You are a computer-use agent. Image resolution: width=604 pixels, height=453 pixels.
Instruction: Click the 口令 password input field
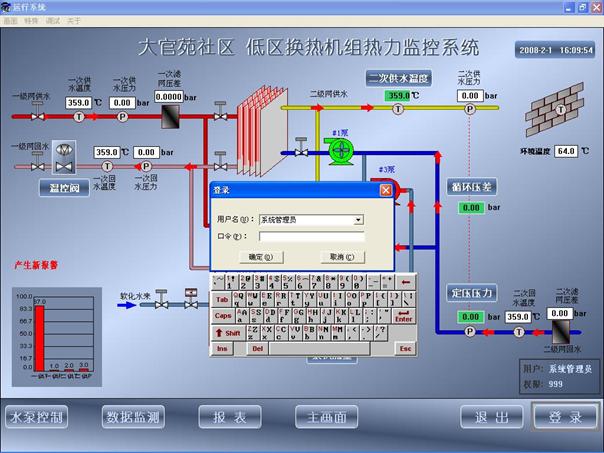[x=311, y=237]
